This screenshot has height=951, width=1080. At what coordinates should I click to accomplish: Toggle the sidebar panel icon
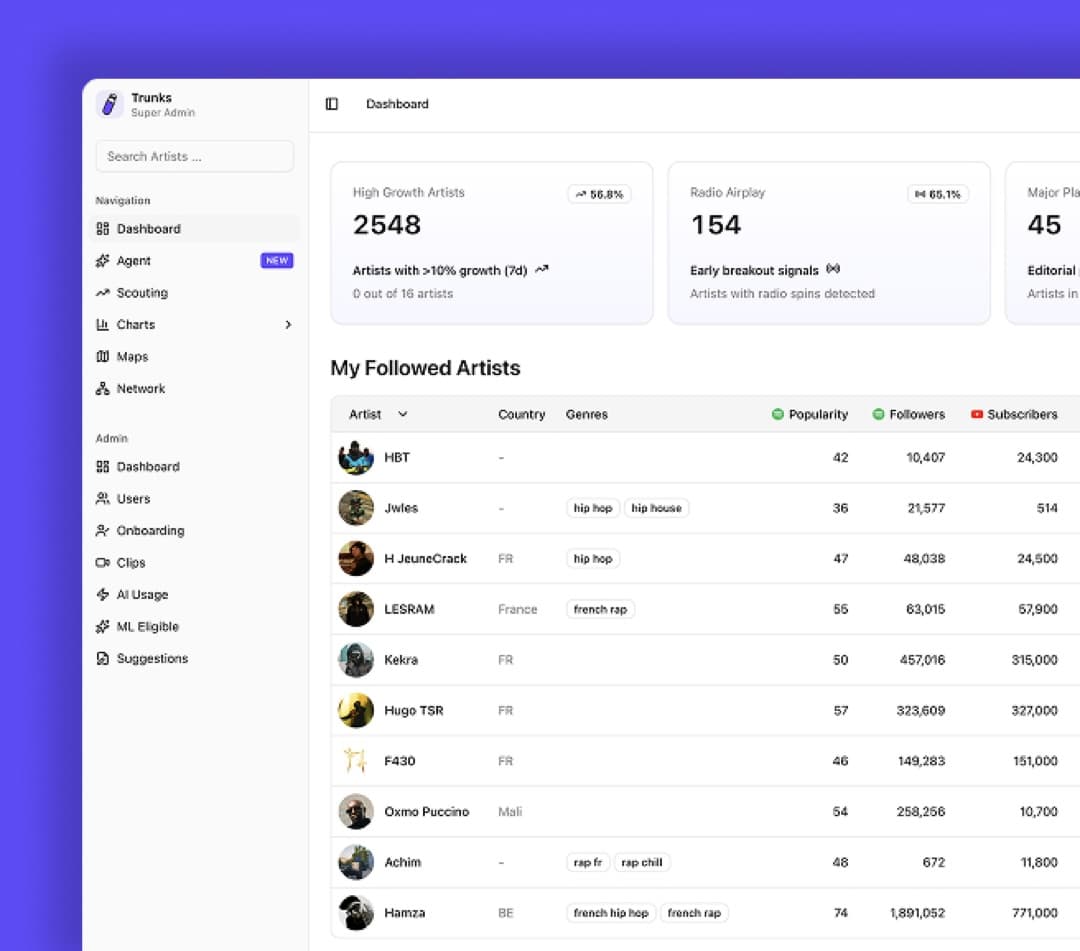[x=331, y=104]
